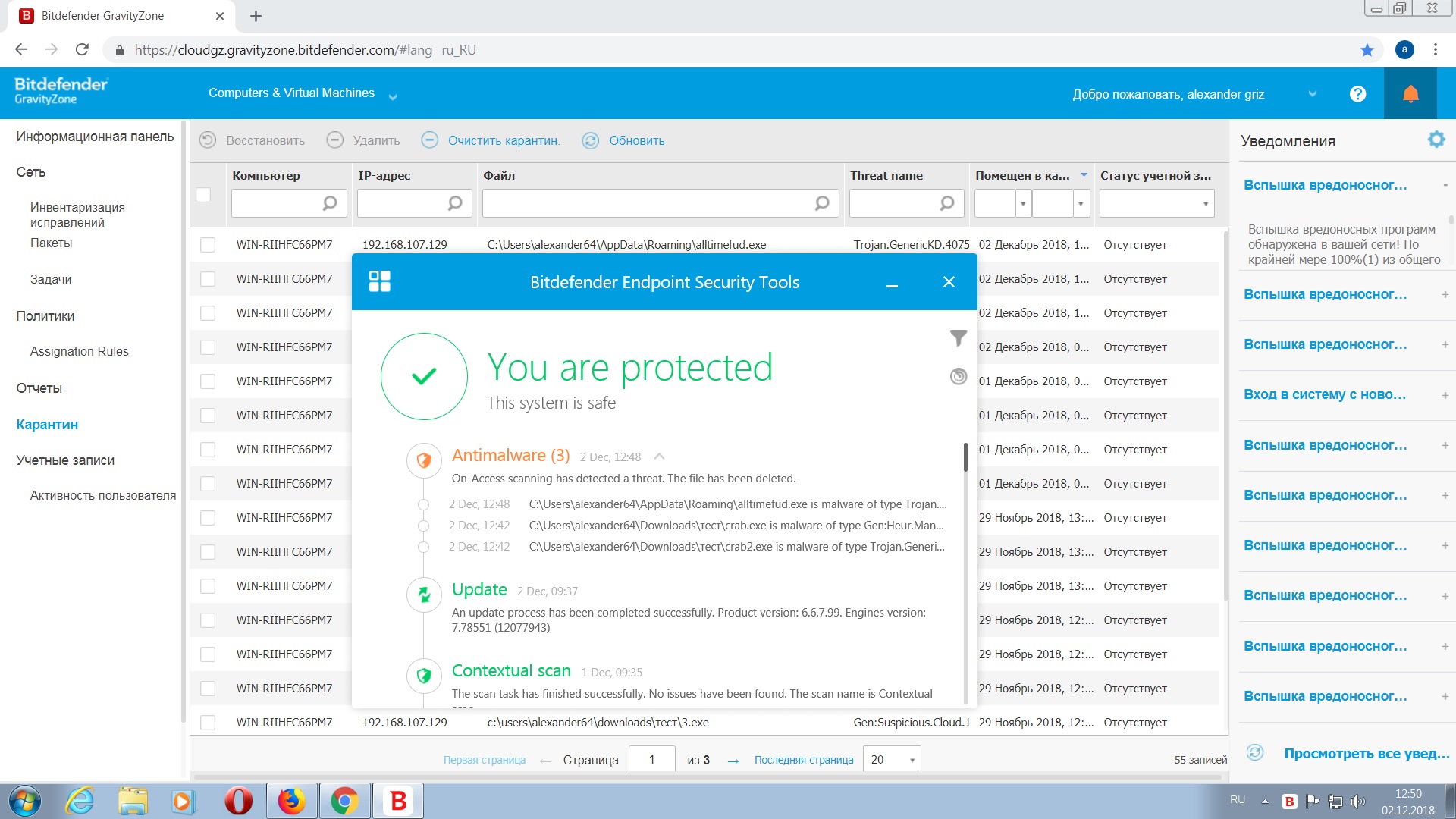Click Очистить карантин button
This screenshot has width=1456, height=819.
tap(503, 140)
